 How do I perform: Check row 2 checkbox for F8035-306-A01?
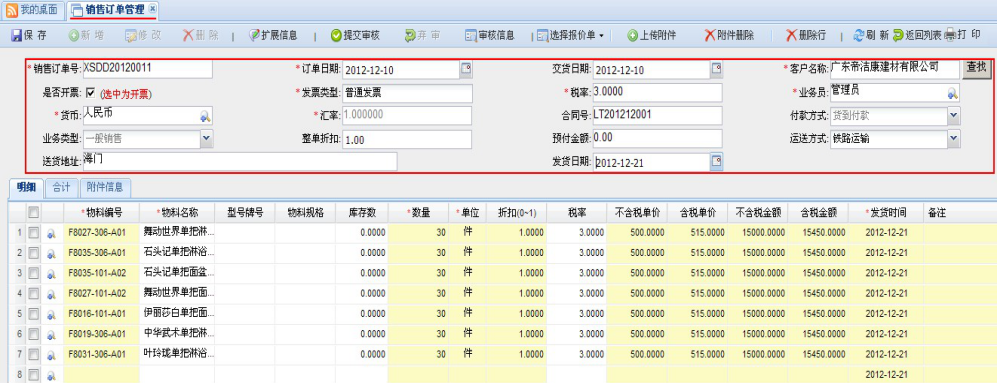[x=33, y=253]
